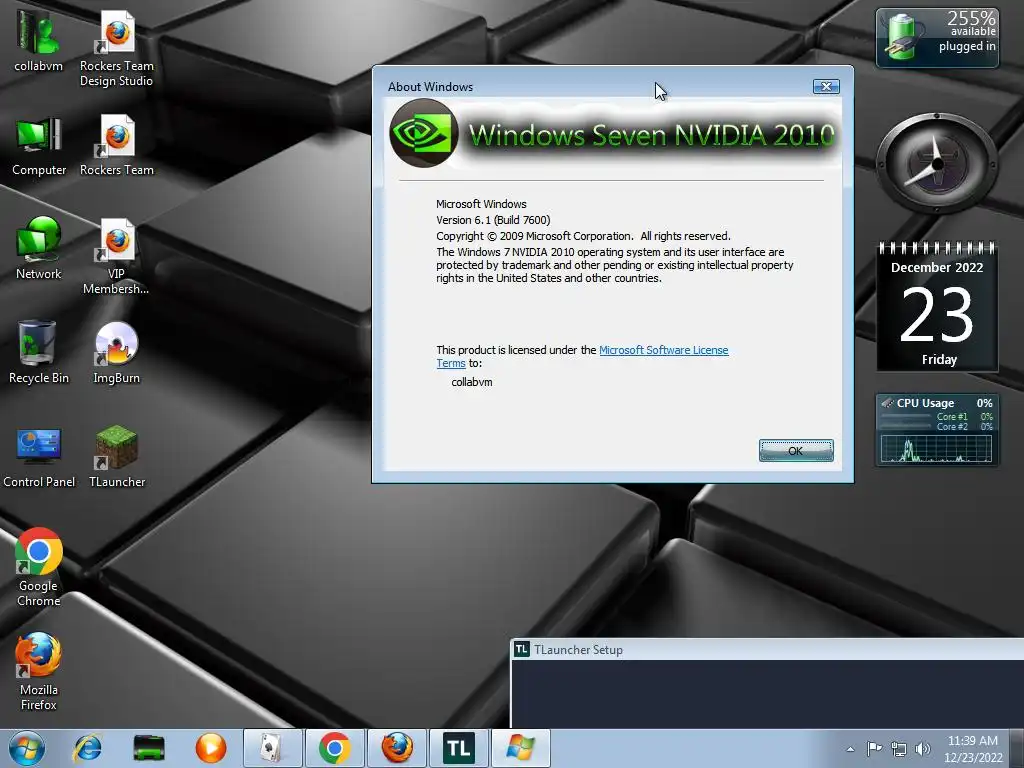The height and width of the screenshot is (768, 1024).
Task: Click the 'Version 6.1 (Build 7600)' text
Action: click(493, 220)
